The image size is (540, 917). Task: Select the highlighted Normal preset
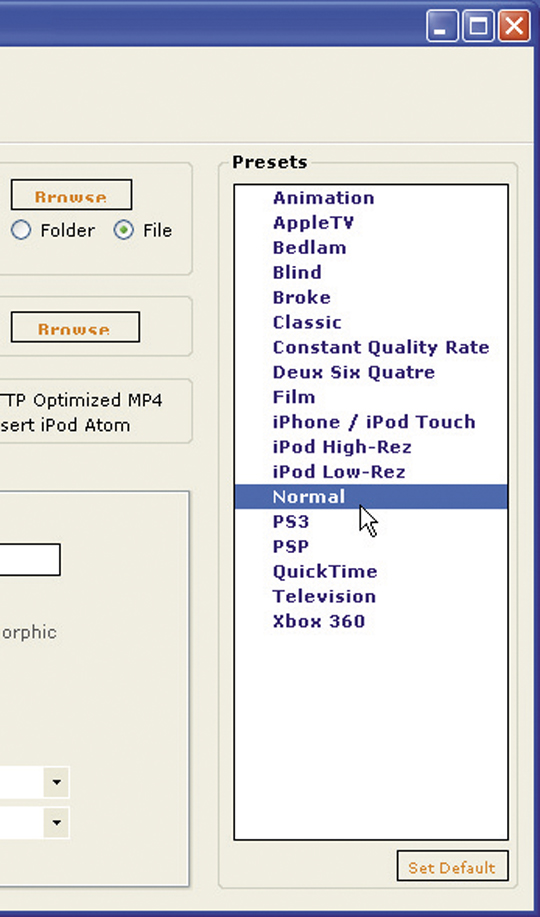(371, 497)
